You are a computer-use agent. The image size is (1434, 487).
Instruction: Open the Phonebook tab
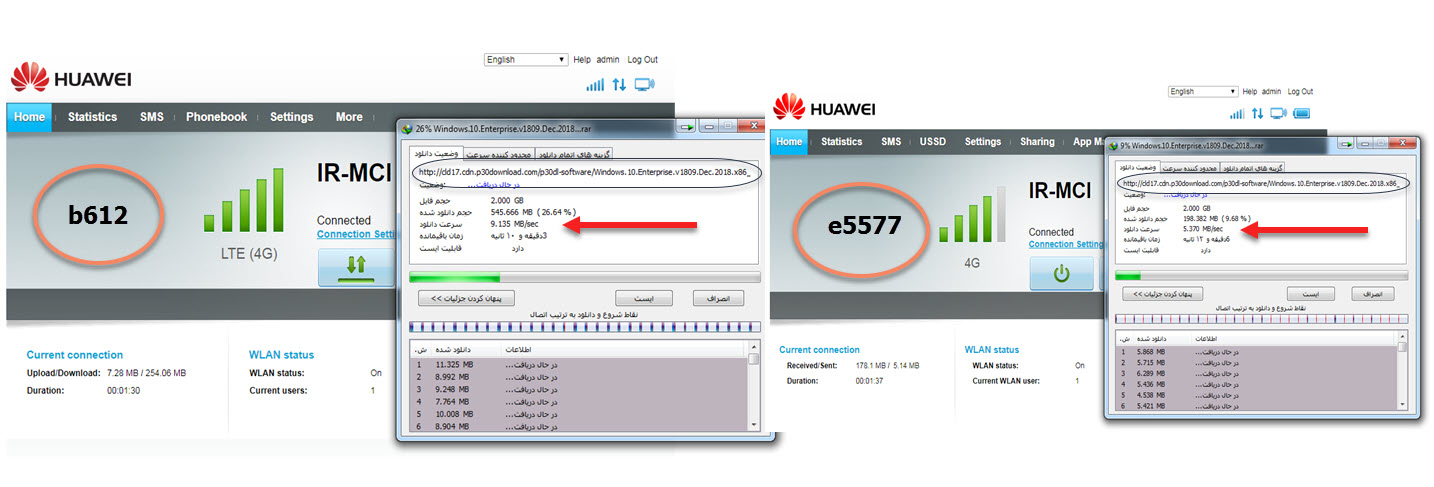coord(216,117)
